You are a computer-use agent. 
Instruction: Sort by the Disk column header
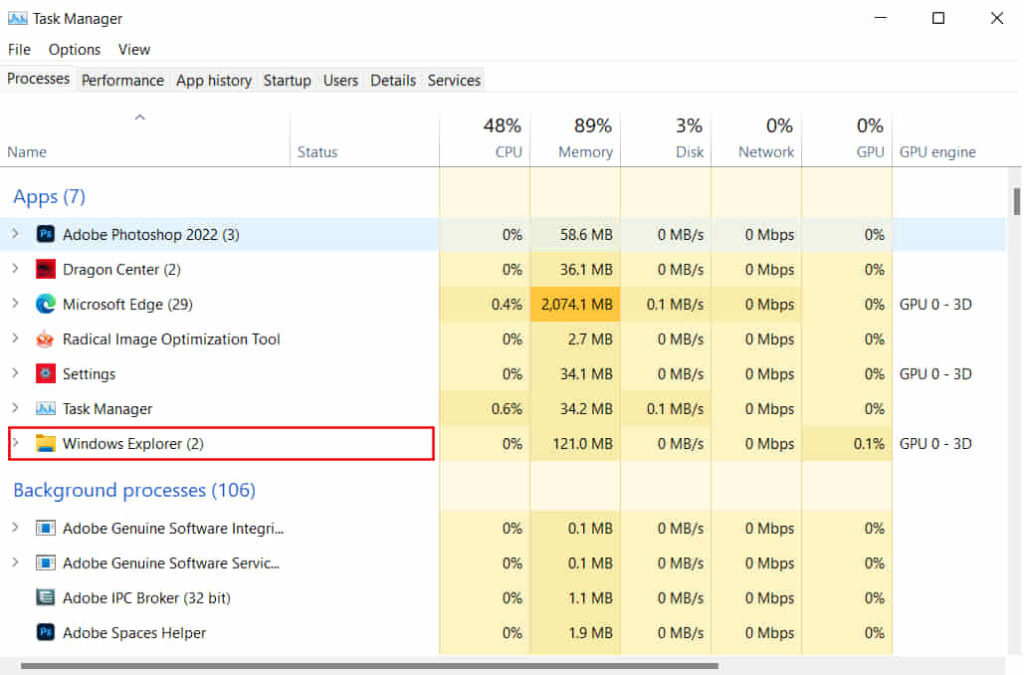pyautogui.click(x=665, y=139)
